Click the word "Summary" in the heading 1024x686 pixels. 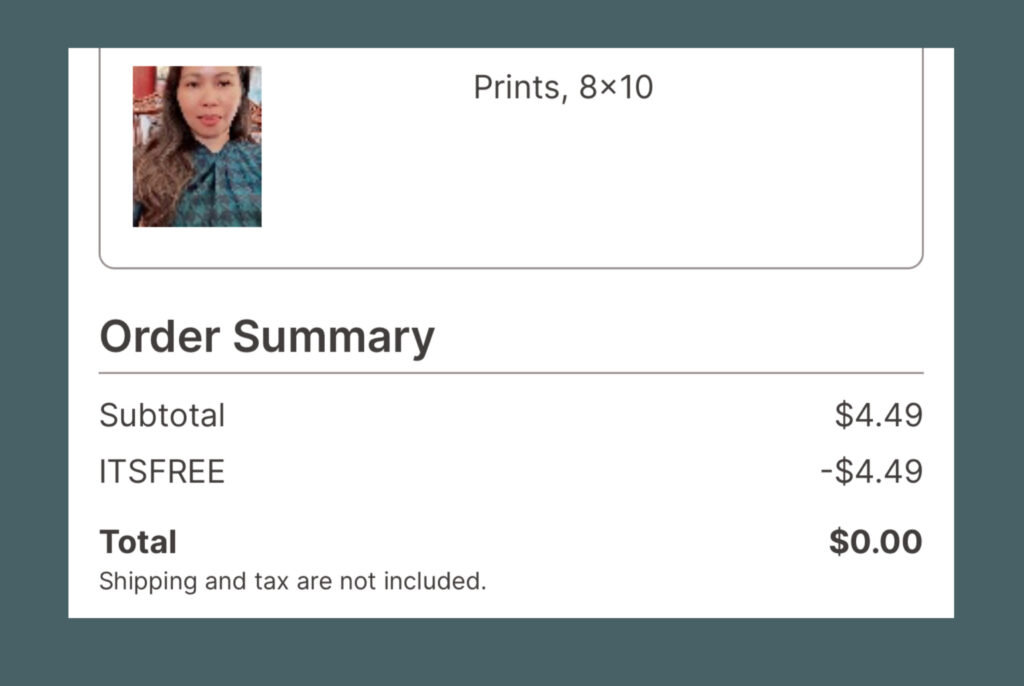click(334, 338)
